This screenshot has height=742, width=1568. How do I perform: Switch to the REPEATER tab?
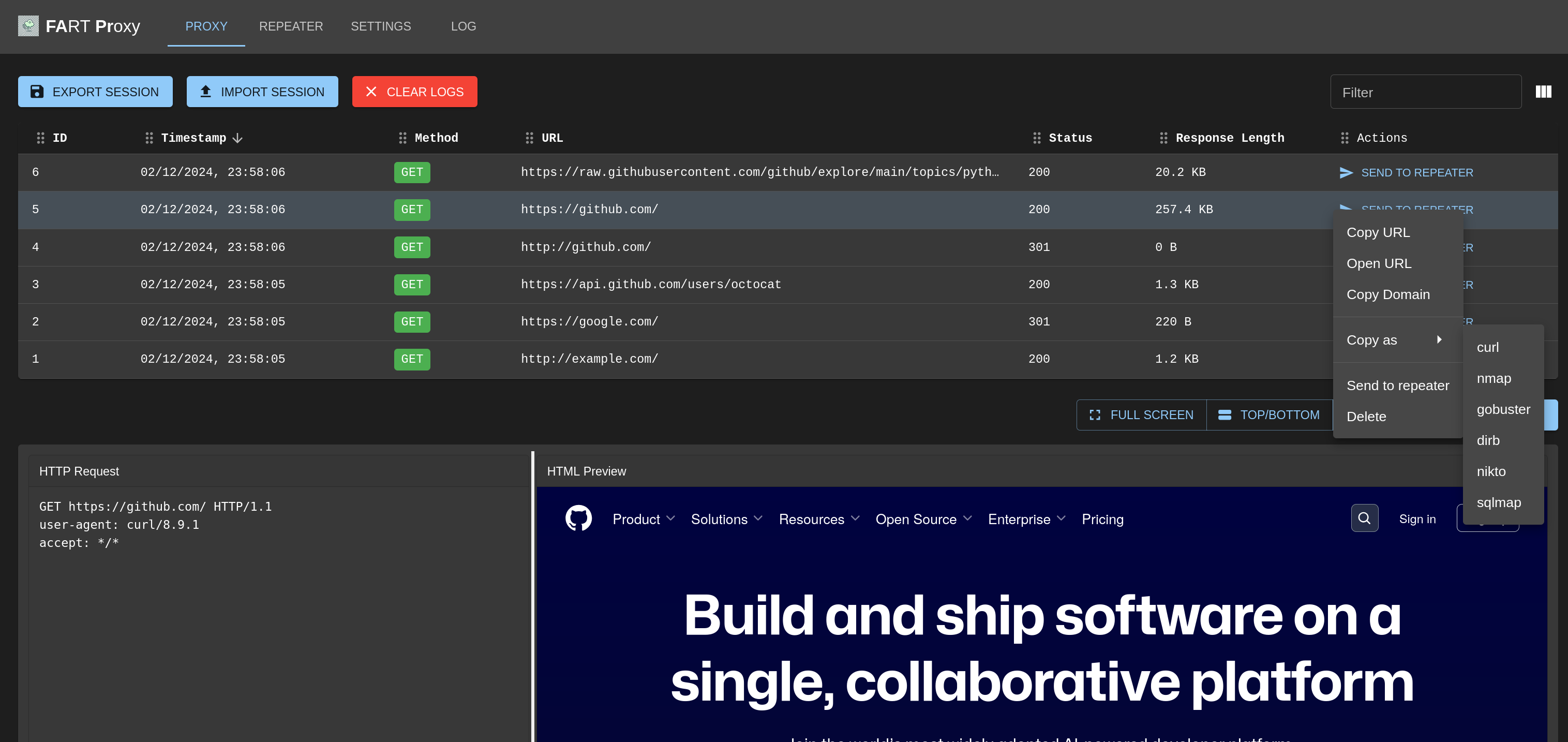pos(291,26)
